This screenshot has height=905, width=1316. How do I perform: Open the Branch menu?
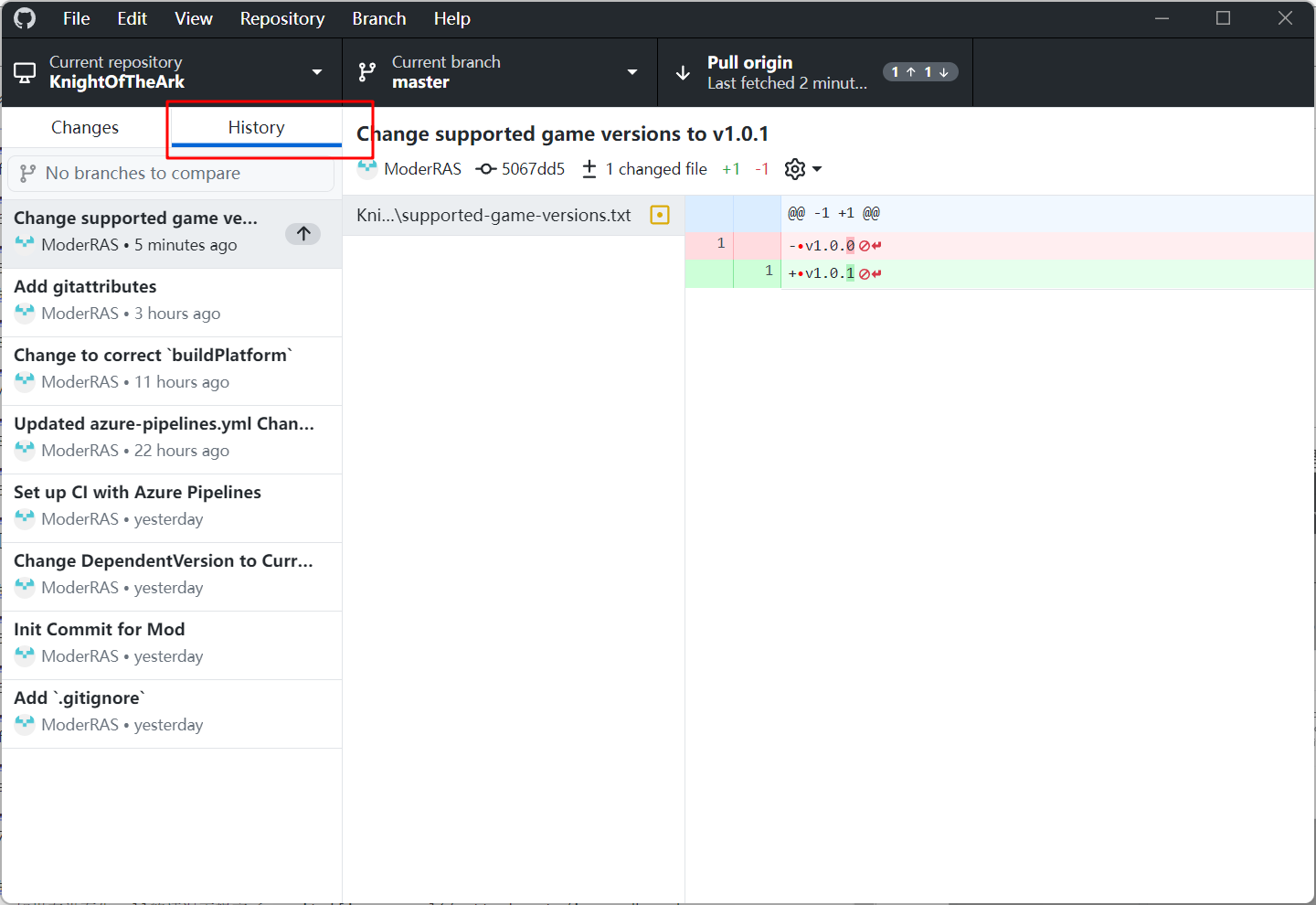point(378,18)
